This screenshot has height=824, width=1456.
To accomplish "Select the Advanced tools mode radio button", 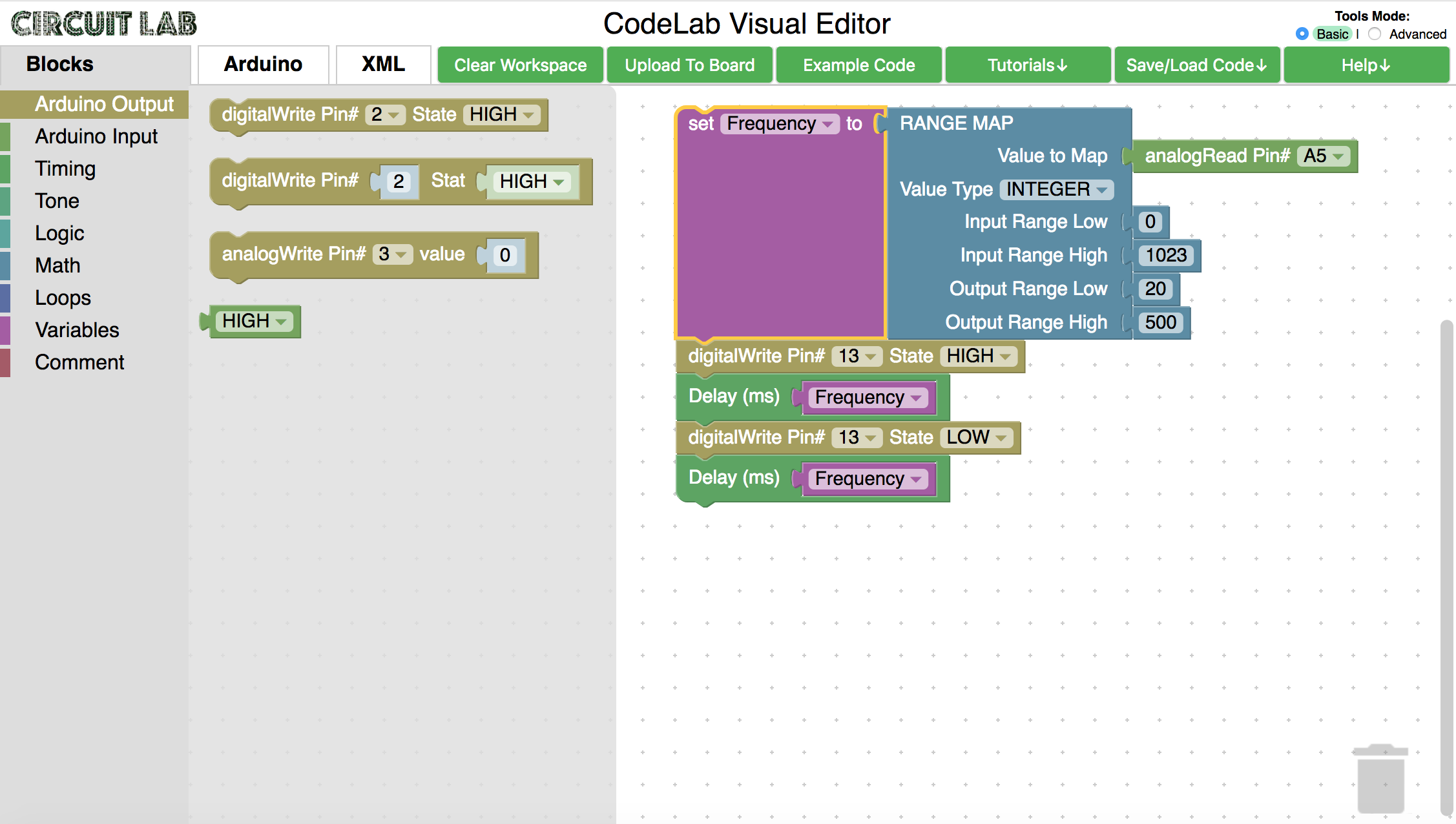I will pyautogui.click(x=1375, y=34).
